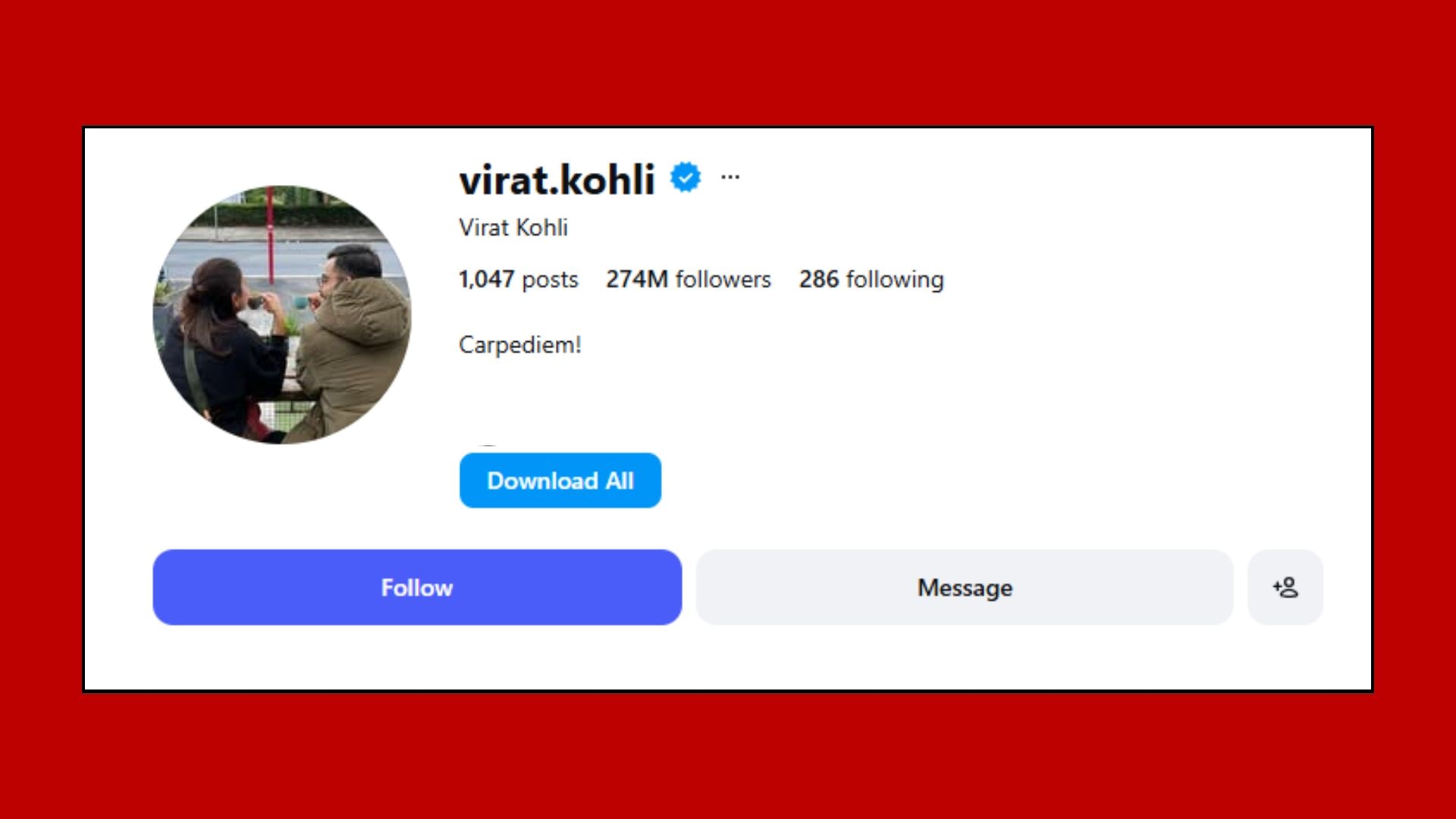Click the similar accounts icon beside Message
The height and width of the screenshot is (819, 1456).
tap(1285, 587)
